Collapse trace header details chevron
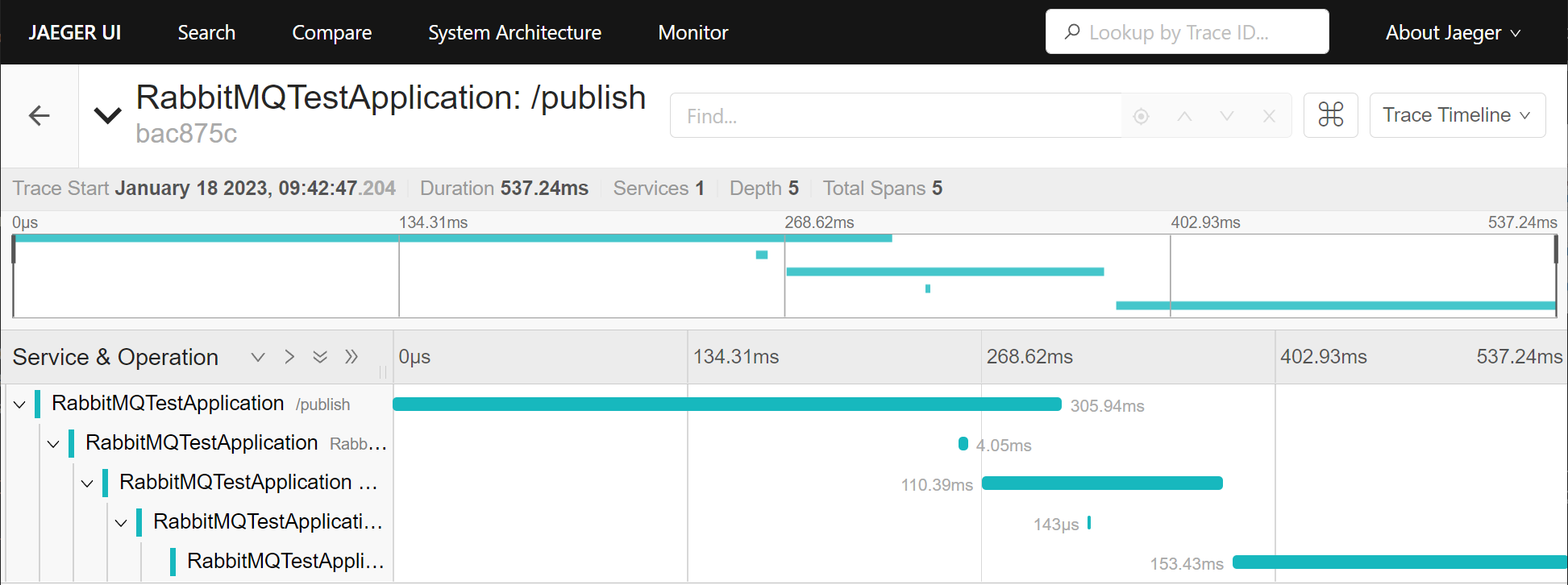The width and height of the screenshot is (1568, 585). (108, 115)
